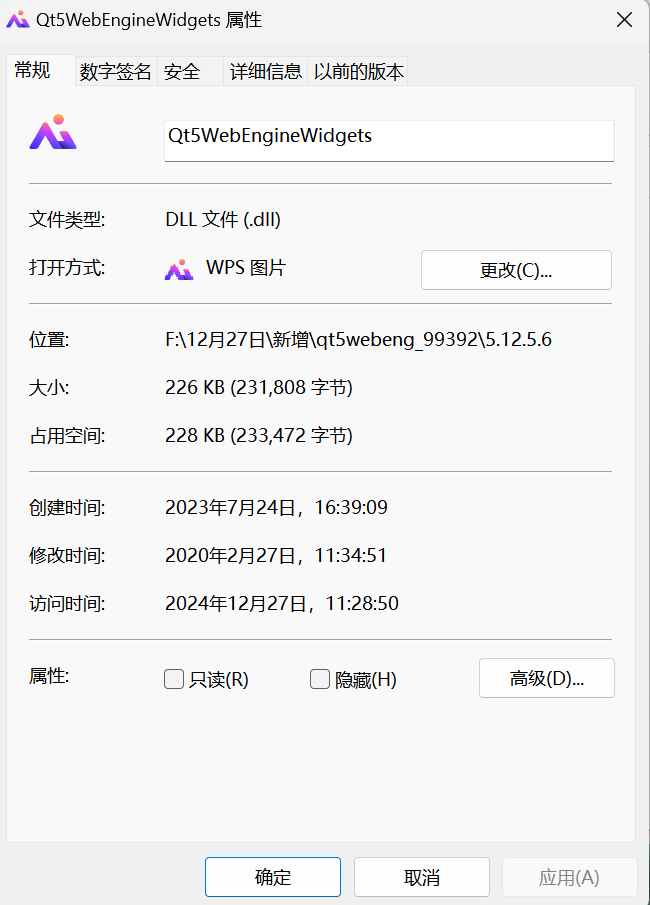Image resolution: width=650 pixels, height=905 pixels.
Task: Enable the 只读(R) checkbox
Action: 174,679
